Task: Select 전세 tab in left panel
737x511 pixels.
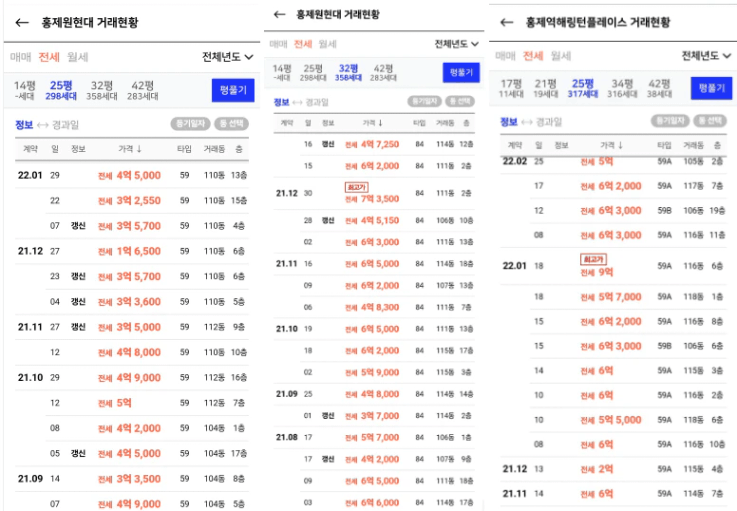Action: point(49,57)
